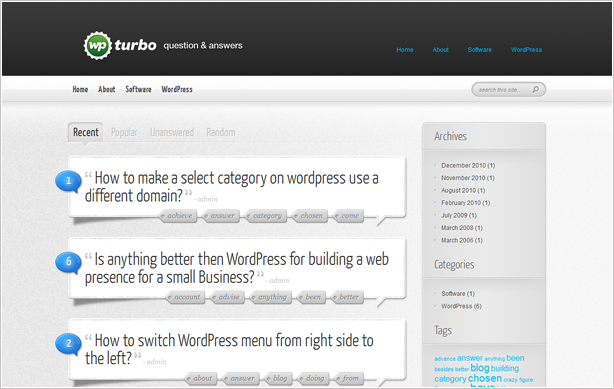614x389 pixels.
Task: Open the December 2010 archive
Action: tap(468, 165)
